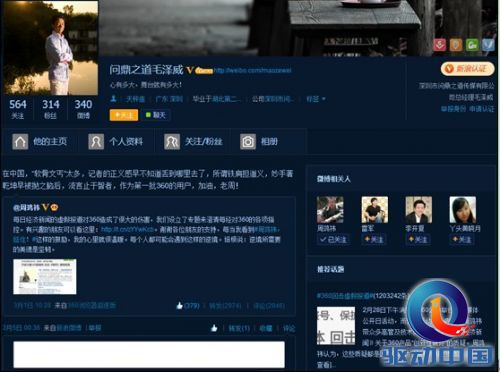
Task: Click the 广东 深圳 location link
Action: (169, 99)
